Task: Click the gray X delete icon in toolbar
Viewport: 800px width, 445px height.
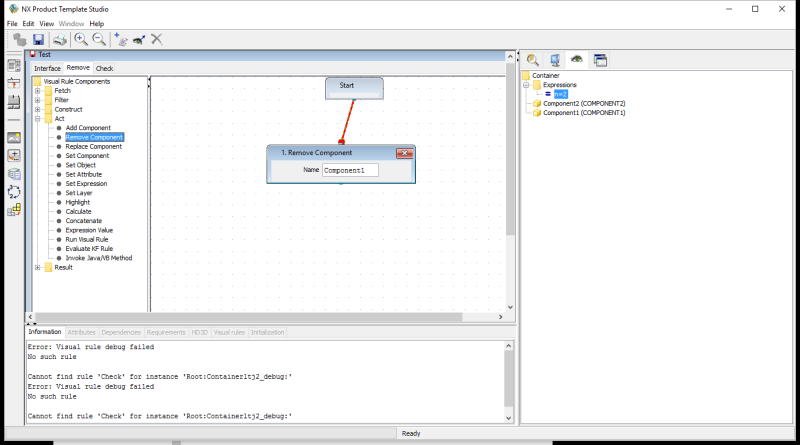Action: coord(157,39)
